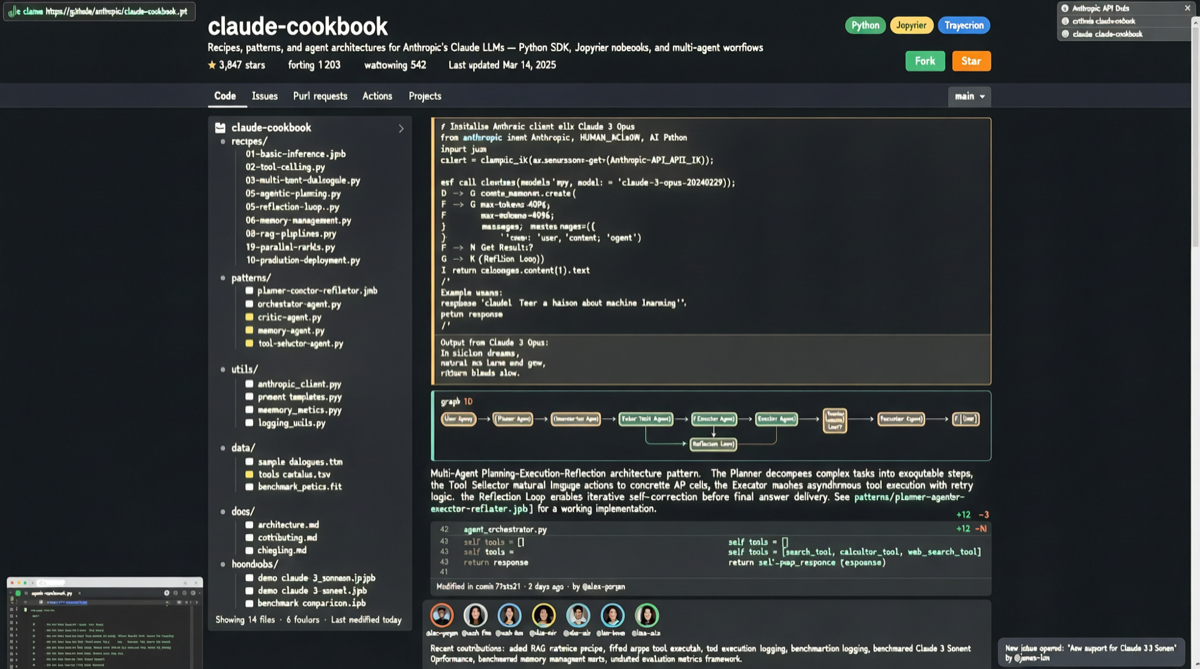Screen dimensions: 1200x669
Task: Click the file icon of benchmark comparicon.ipb
Action: pos(249,604)
